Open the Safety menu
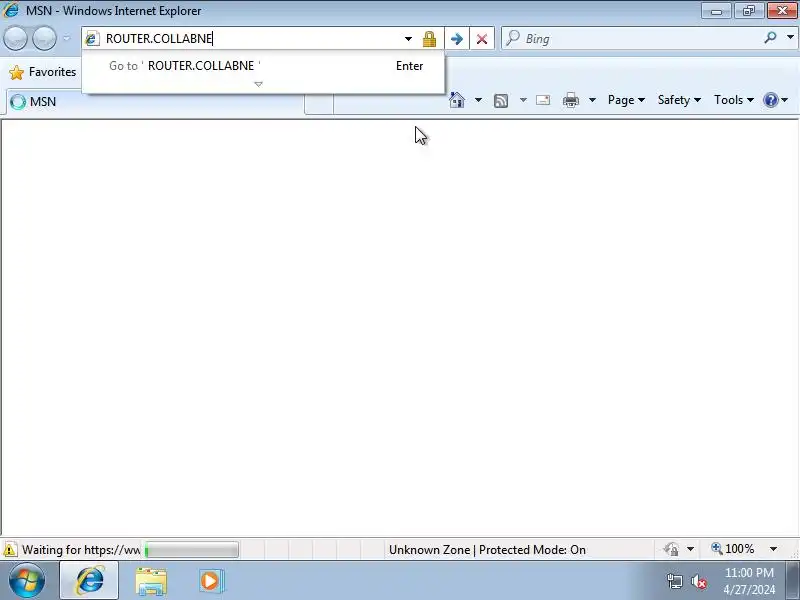This screenshot has height=600, width=800. [x=679, y=100]
